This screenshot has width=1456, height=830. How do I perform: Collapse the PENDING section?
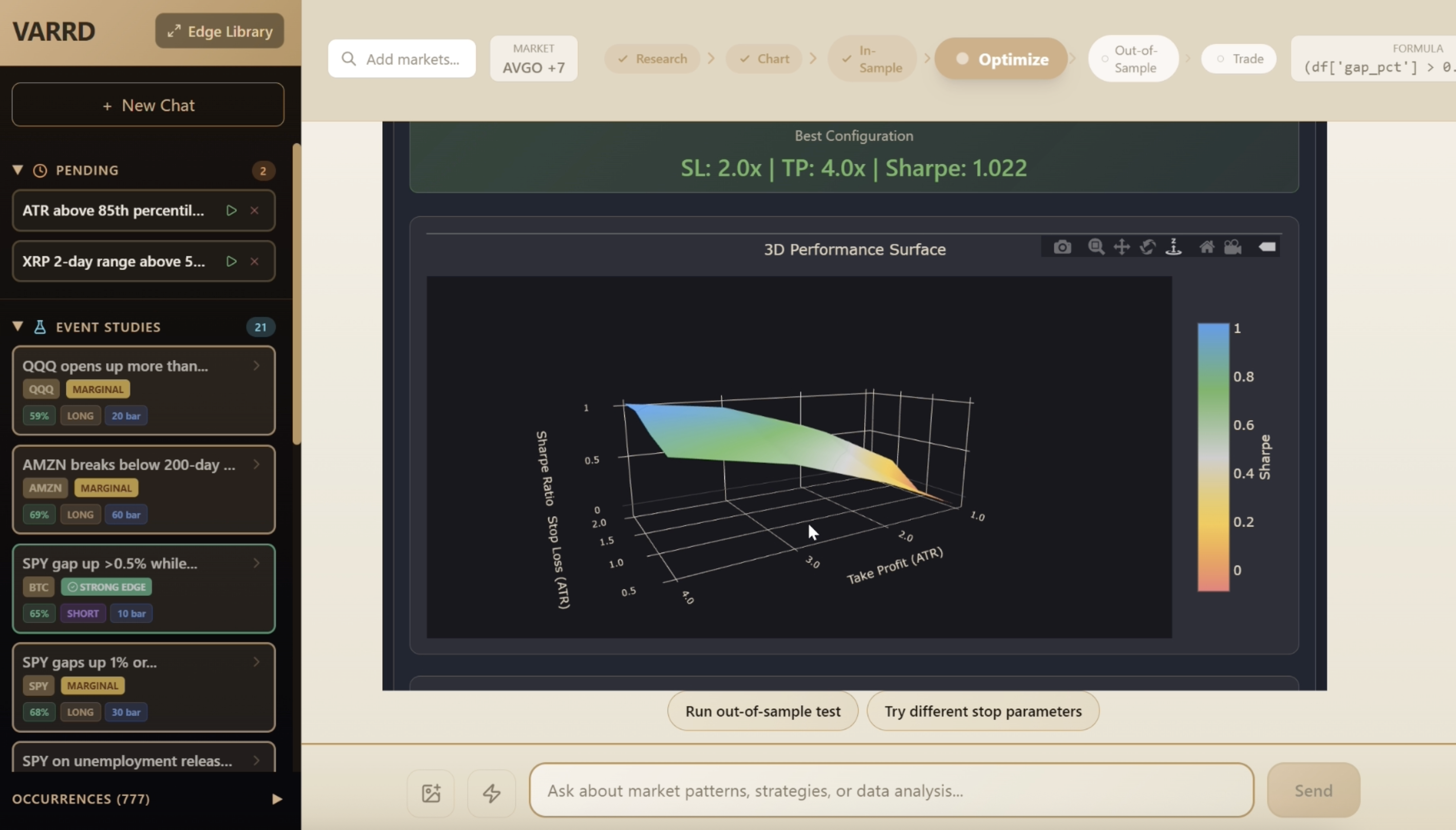17,169
